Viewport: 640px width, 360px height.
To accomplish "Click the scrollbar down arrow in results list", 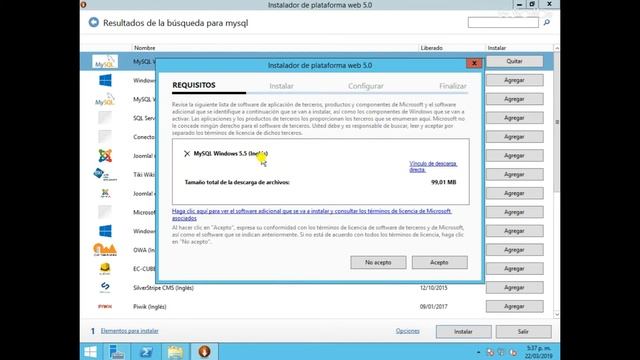I will click(x=557, y=315).
